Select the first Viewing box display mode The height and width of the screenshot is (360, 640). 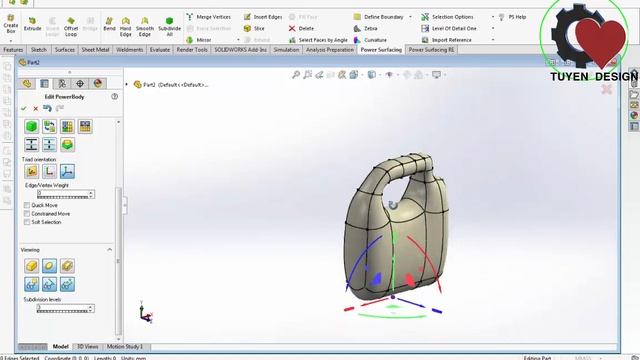[x=31, y=266]
